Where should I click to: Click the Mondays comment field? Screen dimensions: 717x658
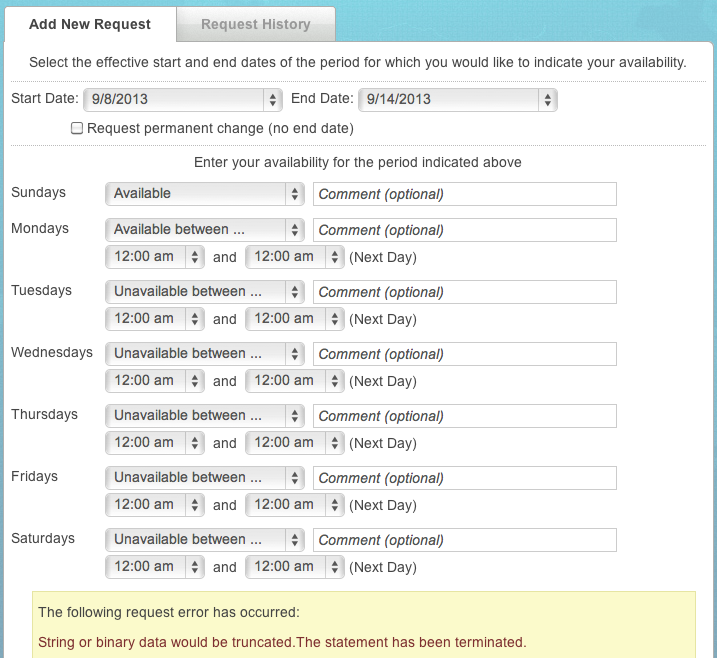click(x=465, y=230)
